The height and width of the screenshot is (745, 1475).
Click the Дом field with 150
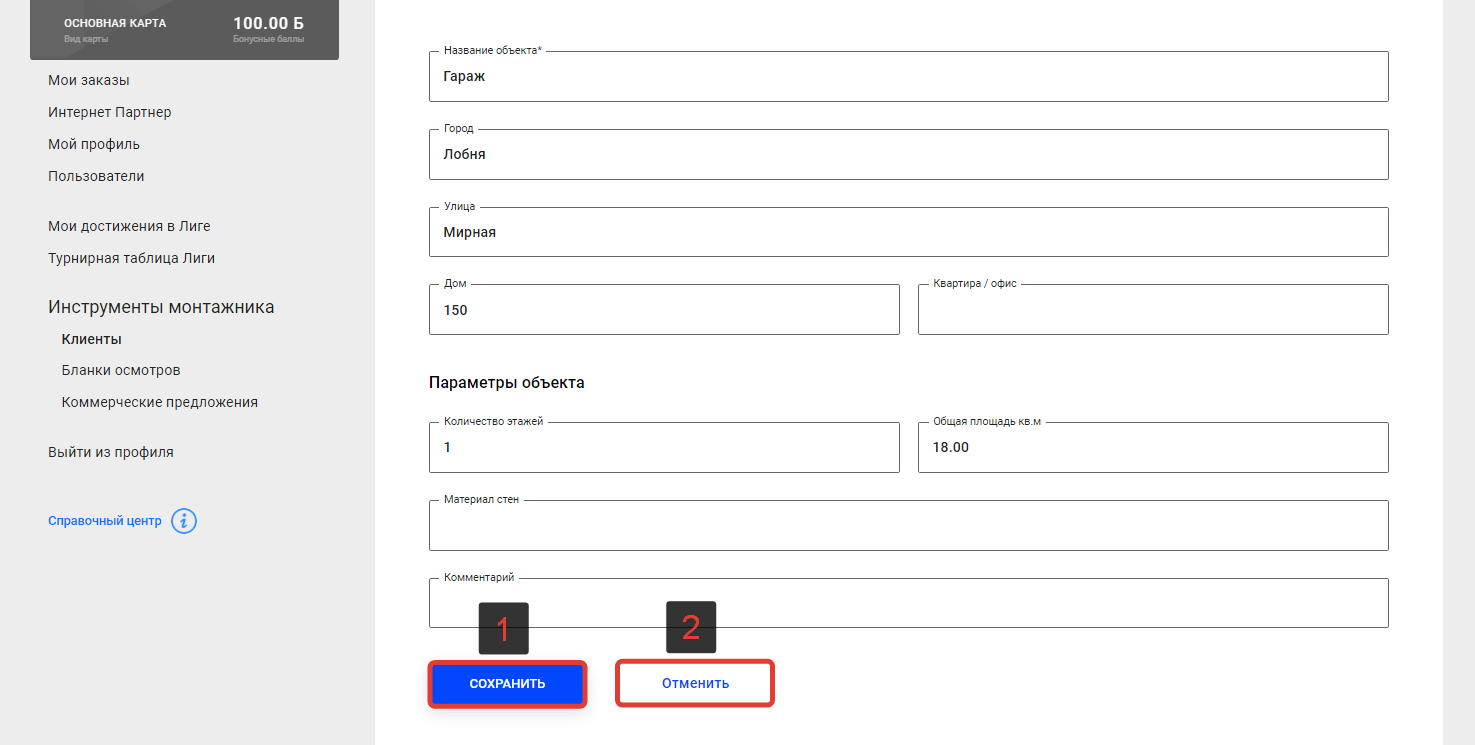coord(664,310)
